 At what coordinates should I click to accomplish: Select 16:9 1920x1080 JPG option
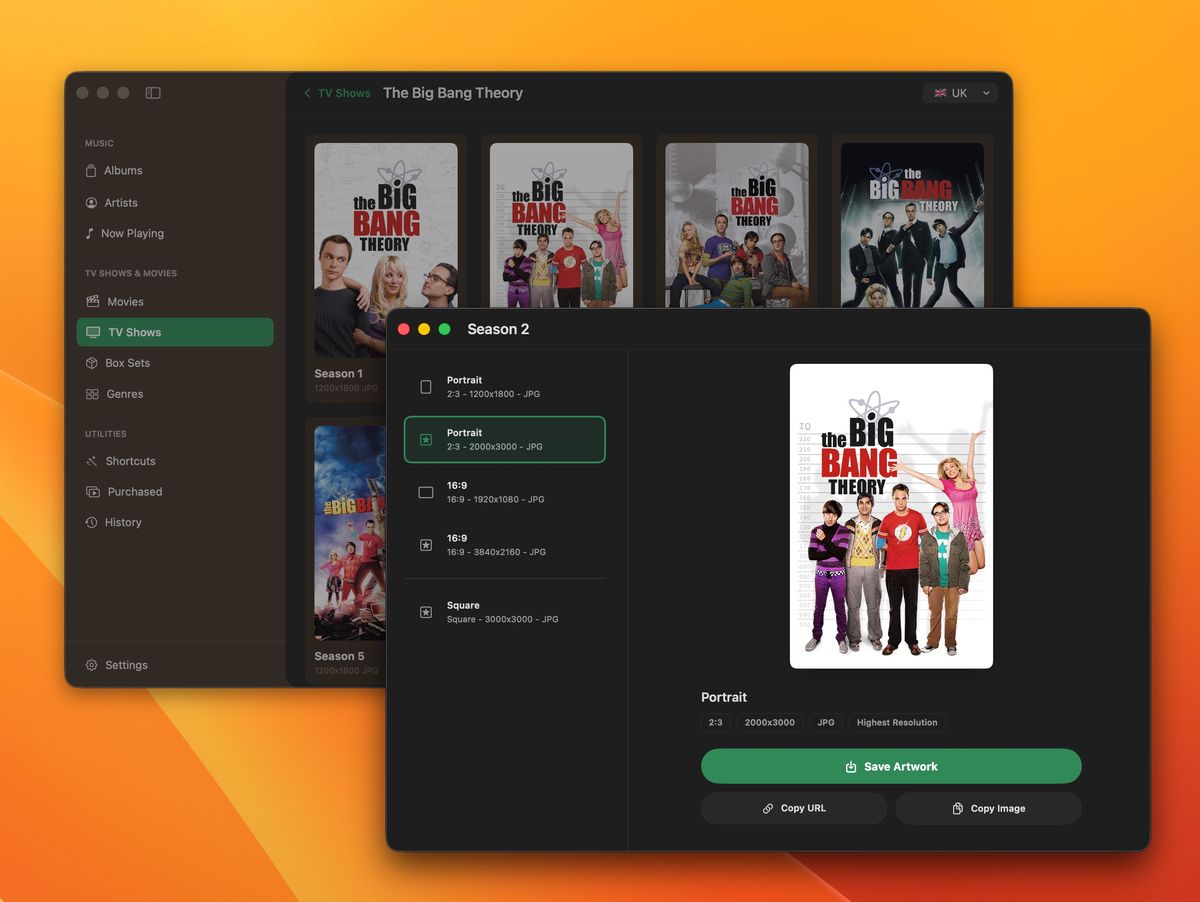click(505, 492)
